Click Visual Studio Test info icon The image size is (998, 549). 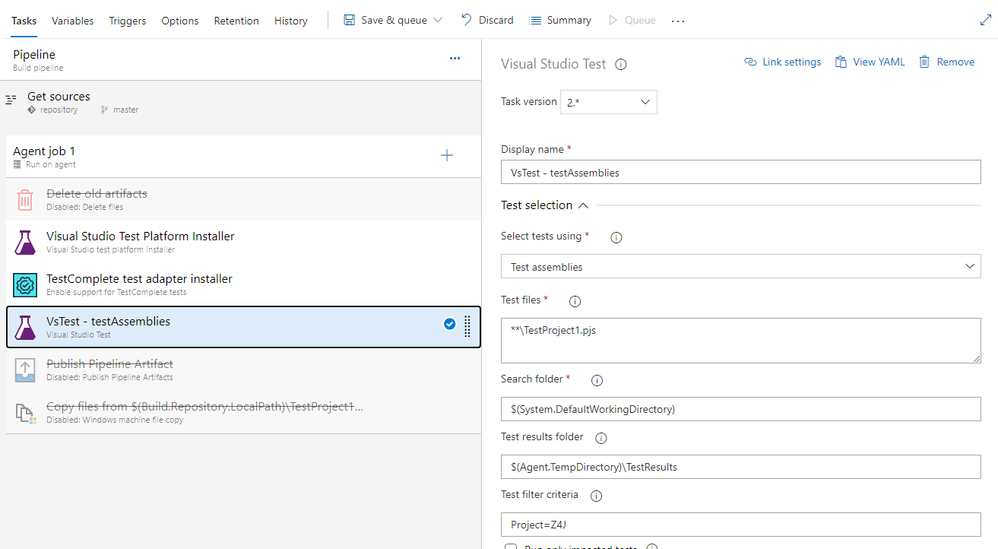pyautogui.click(x=621, y=64)
